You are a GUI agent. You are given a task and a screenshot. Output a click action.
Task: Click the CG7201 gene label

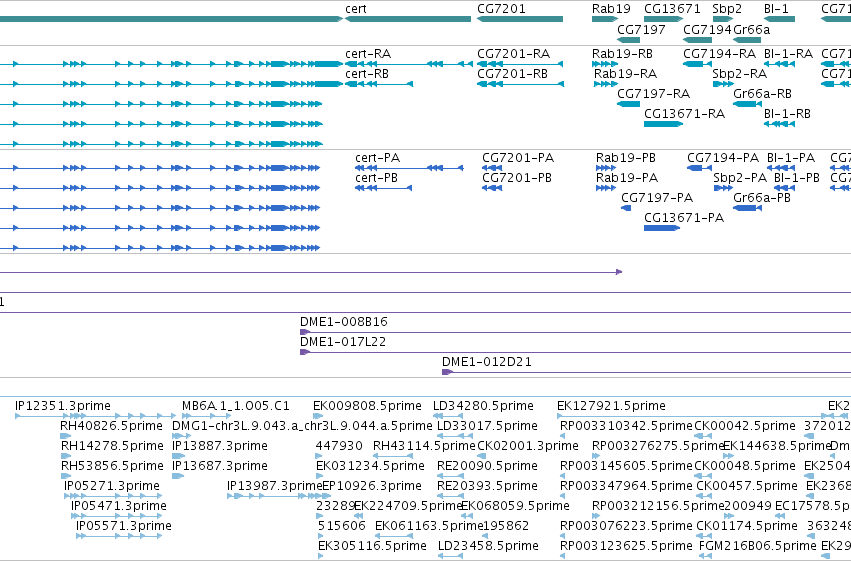(501, 9)
